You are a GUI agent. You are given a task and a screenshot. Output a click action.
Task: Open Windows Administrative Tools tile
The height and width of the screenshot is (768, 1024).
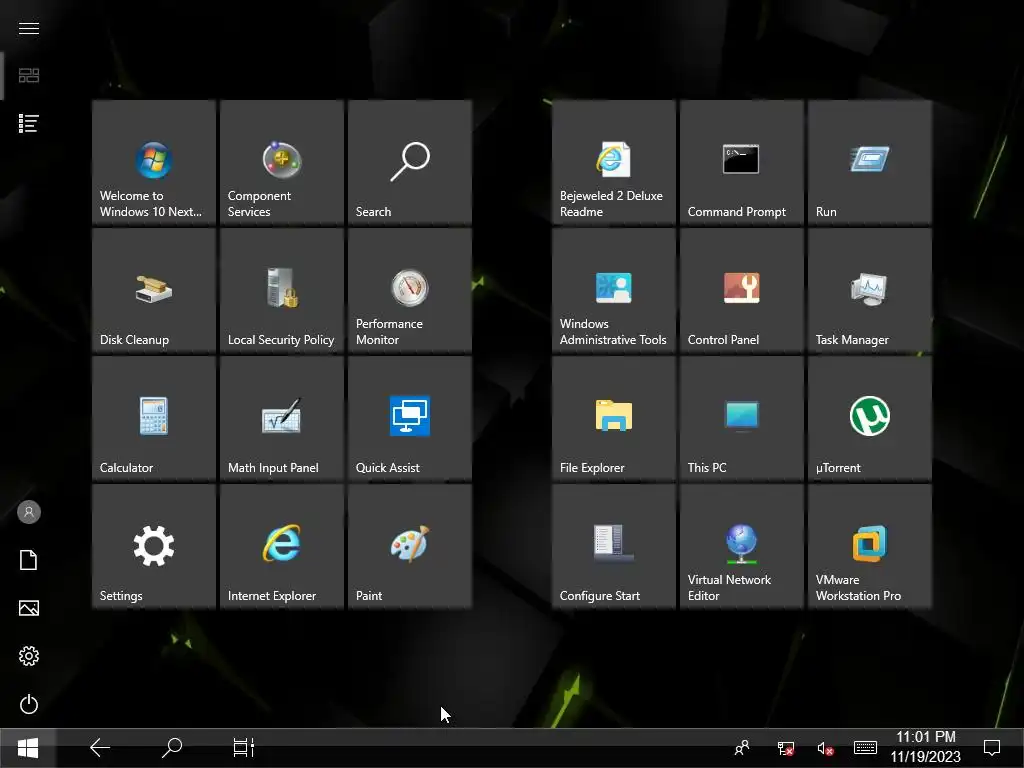(x=614, y=291)
